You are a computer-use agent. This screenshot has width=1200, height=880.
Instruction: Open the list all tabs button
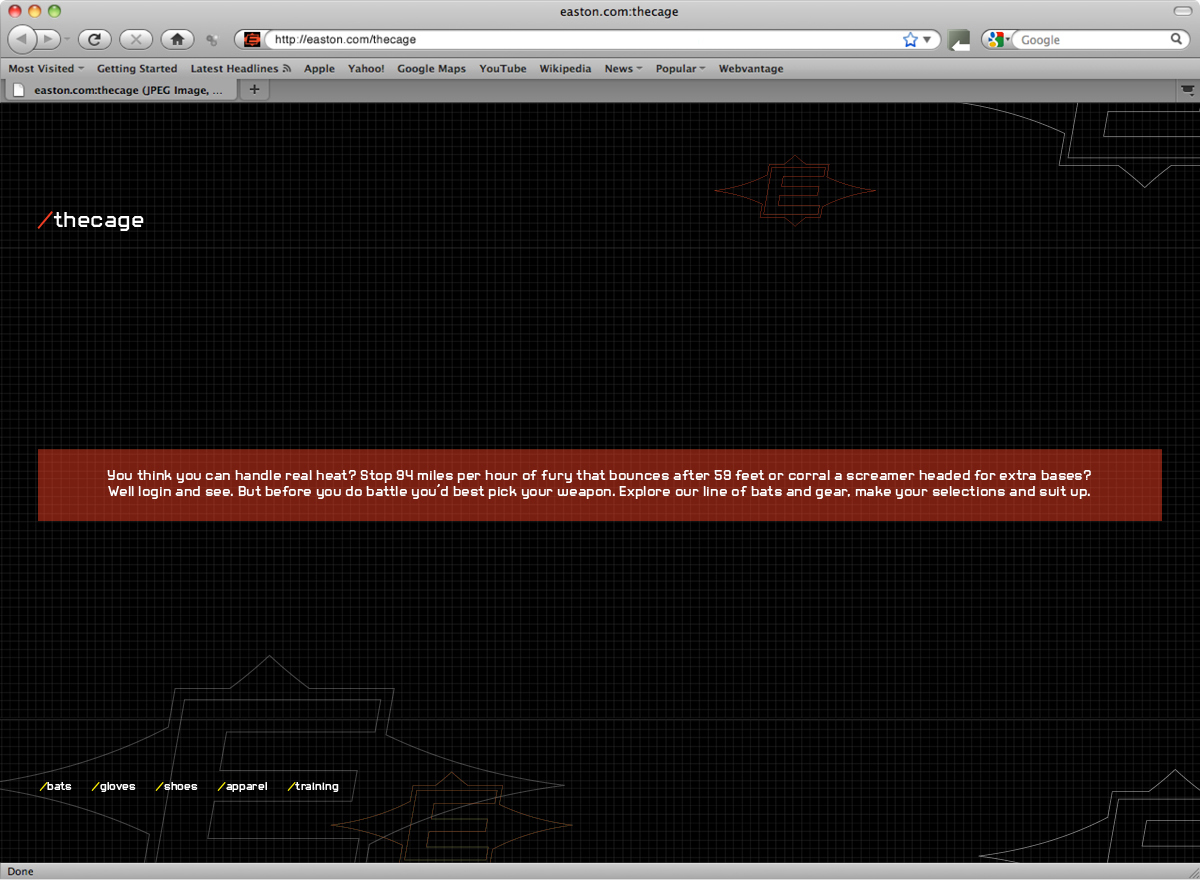click(x=1187, y=89)
